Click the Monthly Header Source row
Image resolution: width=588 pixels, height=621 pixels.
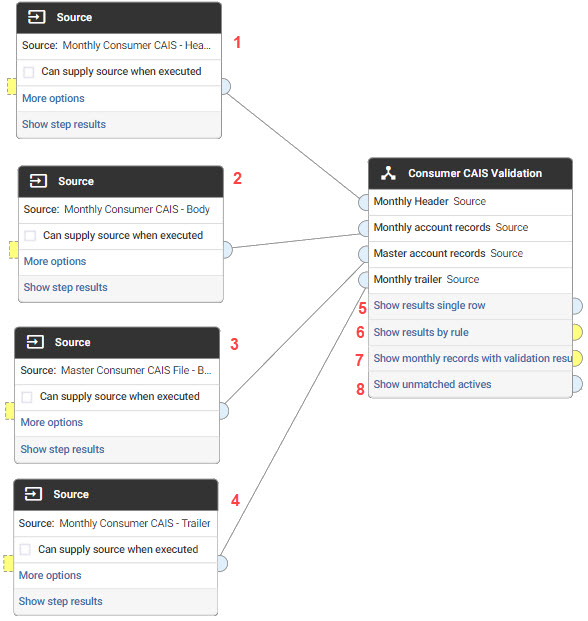[470, 202]
